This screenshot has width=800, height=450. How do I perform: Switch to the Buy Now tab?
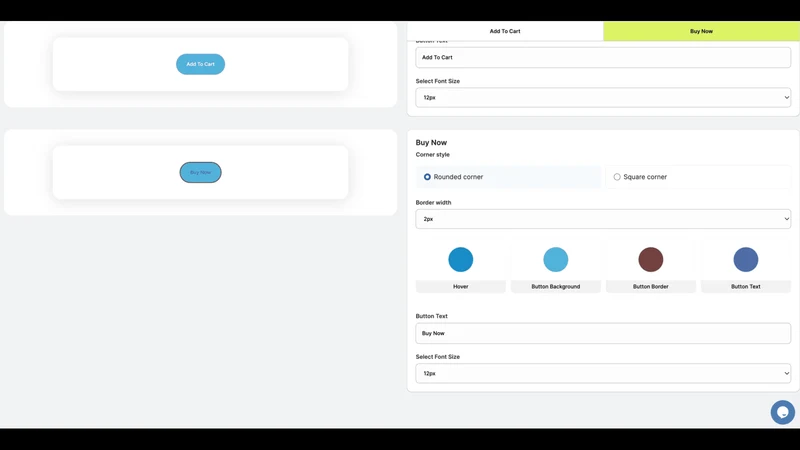701,31
